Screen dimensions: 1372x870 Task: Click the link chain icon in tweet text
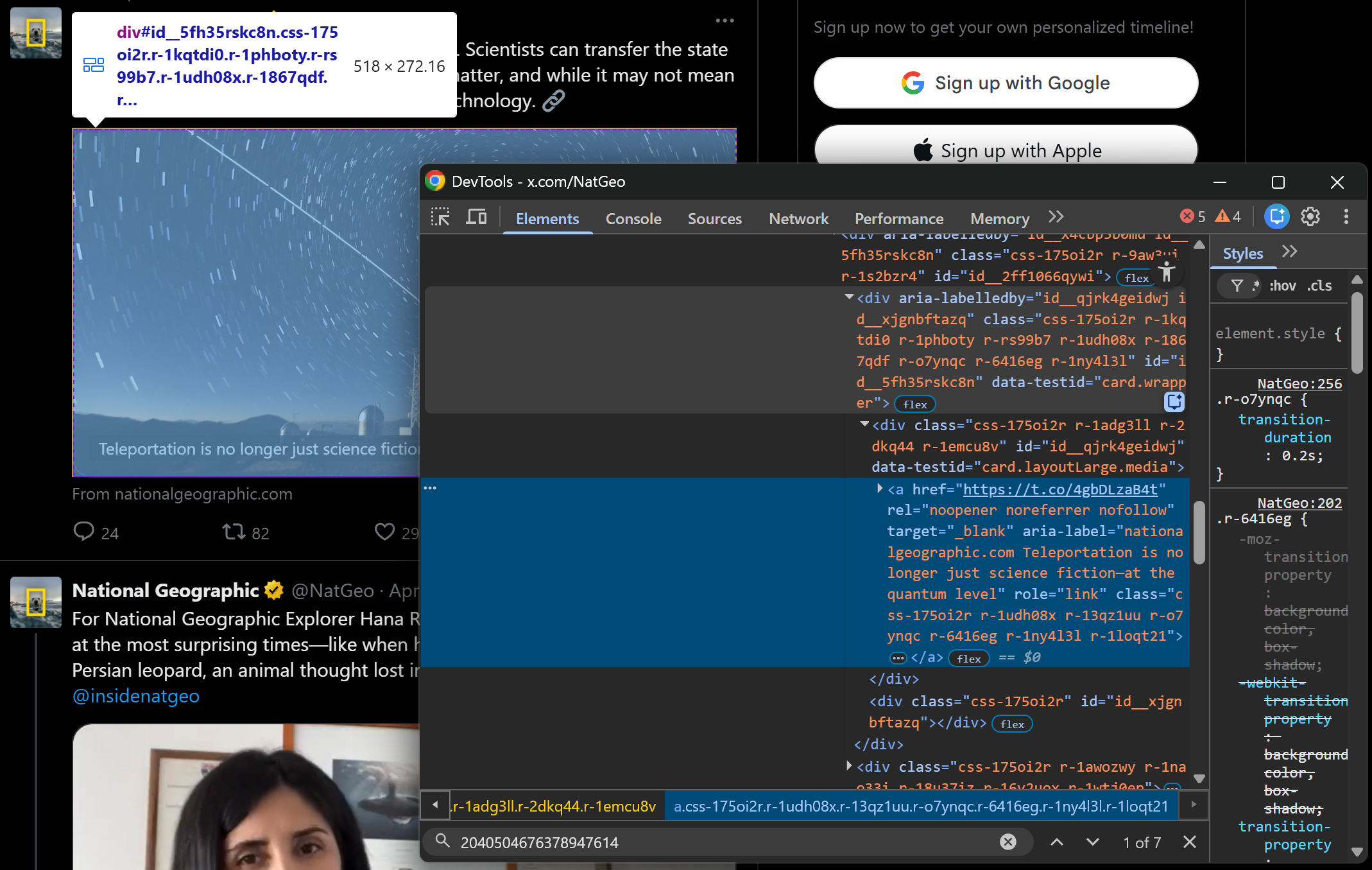553,101
